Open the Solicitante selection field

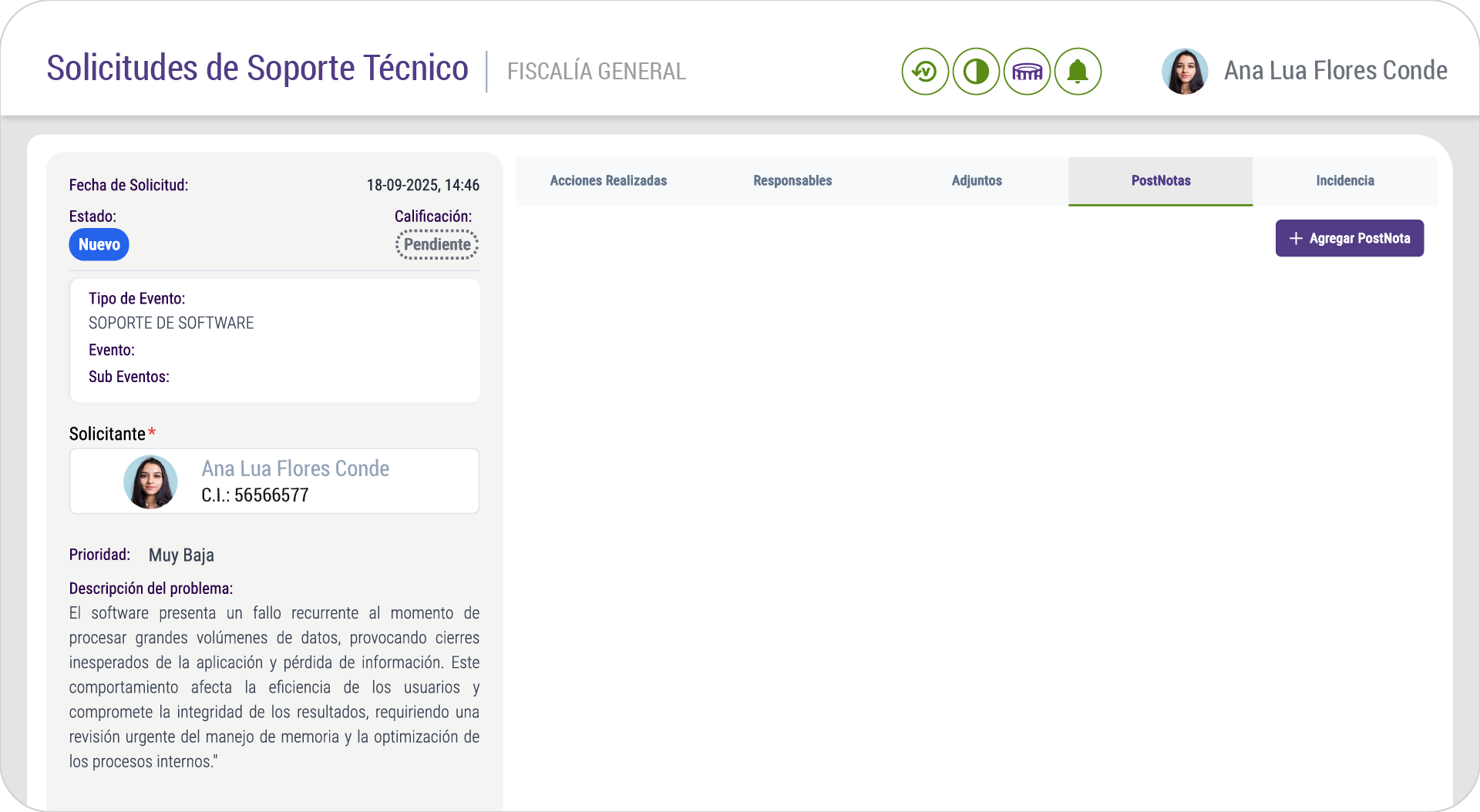pyautogui.click(x=274, y=481)
